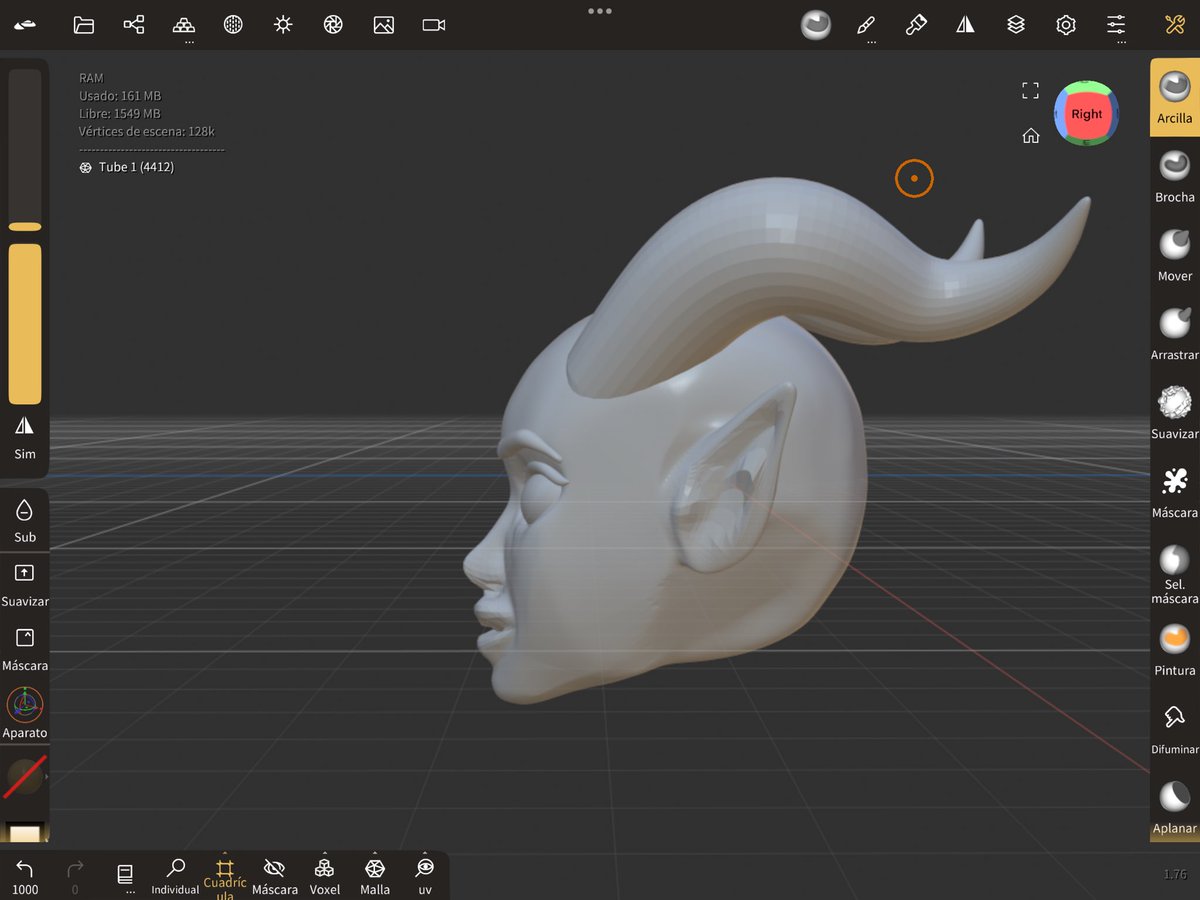This screenshot has width=1200, height=900.
Task: Open the matcap sphere menu
Action: point(816,25)
